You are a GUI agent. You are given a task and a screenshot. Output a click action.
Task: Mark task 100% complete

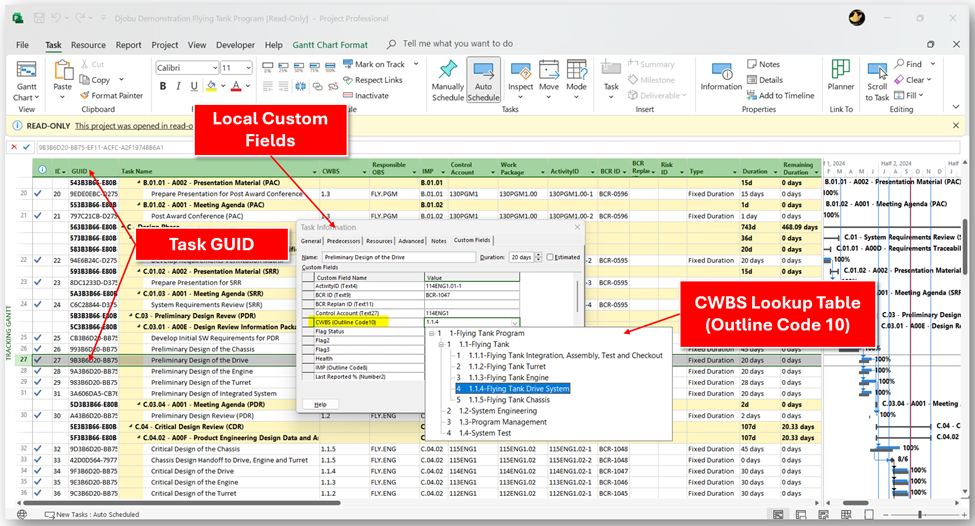331,67
